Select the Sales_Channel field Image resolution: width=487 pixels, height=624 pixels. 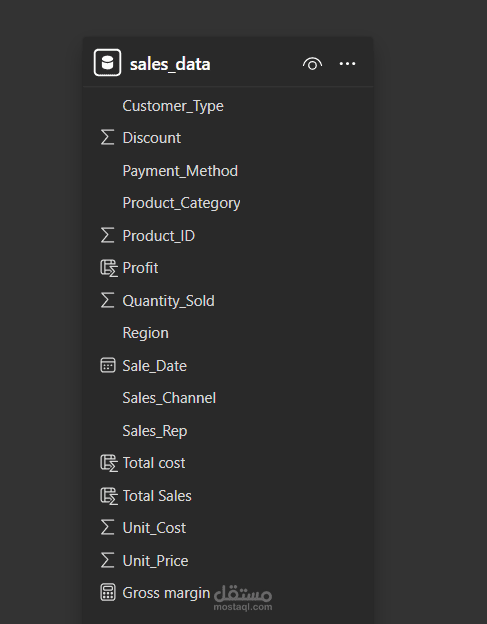[x=169, y=398]
